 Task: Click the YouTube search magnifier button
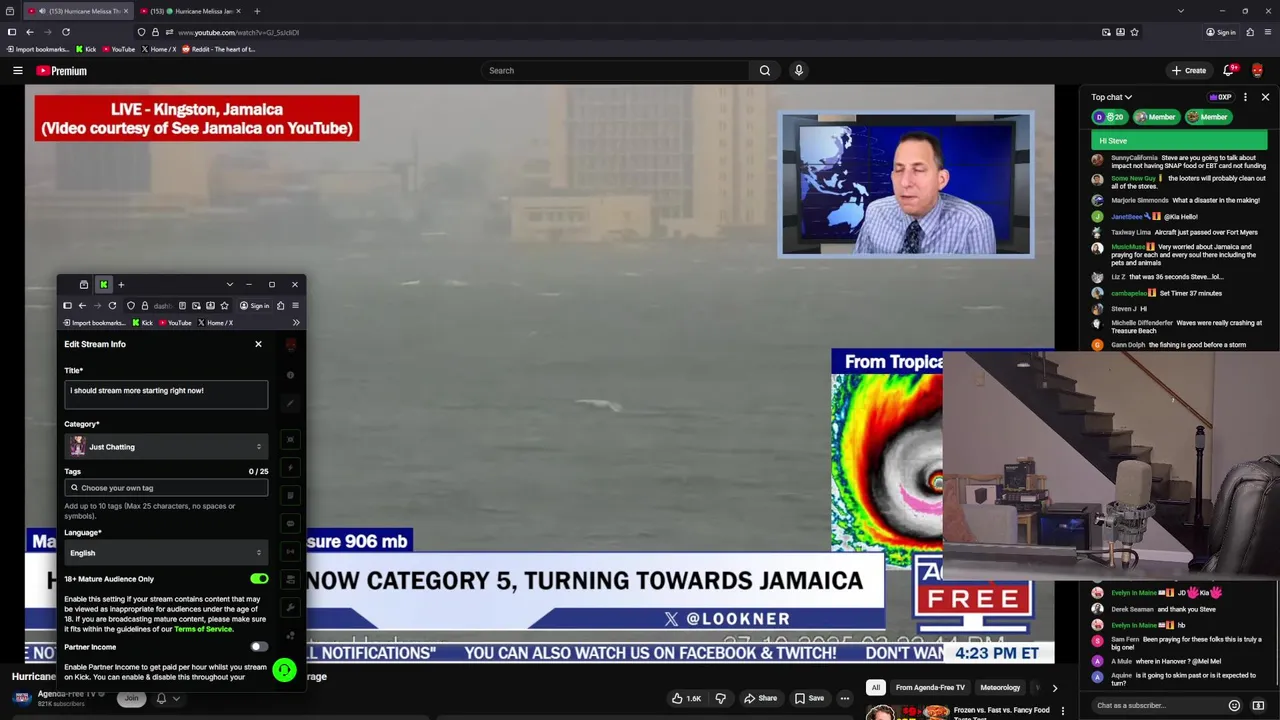[765, 71]
